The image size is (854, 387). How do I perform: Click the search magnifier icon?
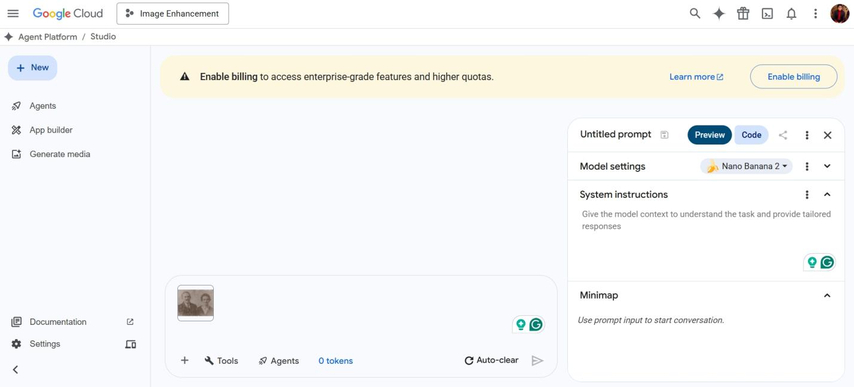click(695, 14)
